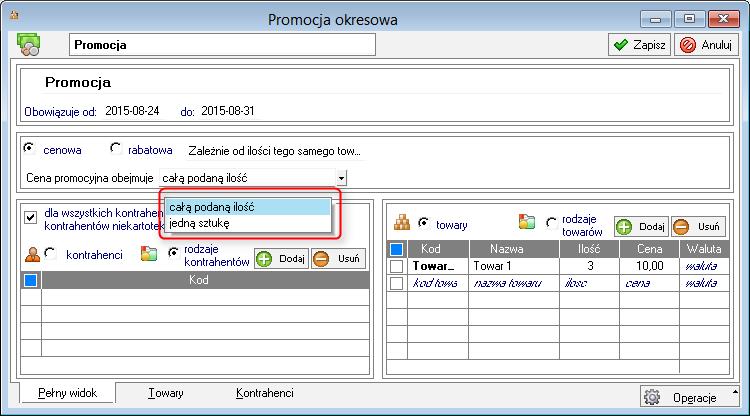Tick checkbox in kod towa placeholder row

(x=397, y=284)
